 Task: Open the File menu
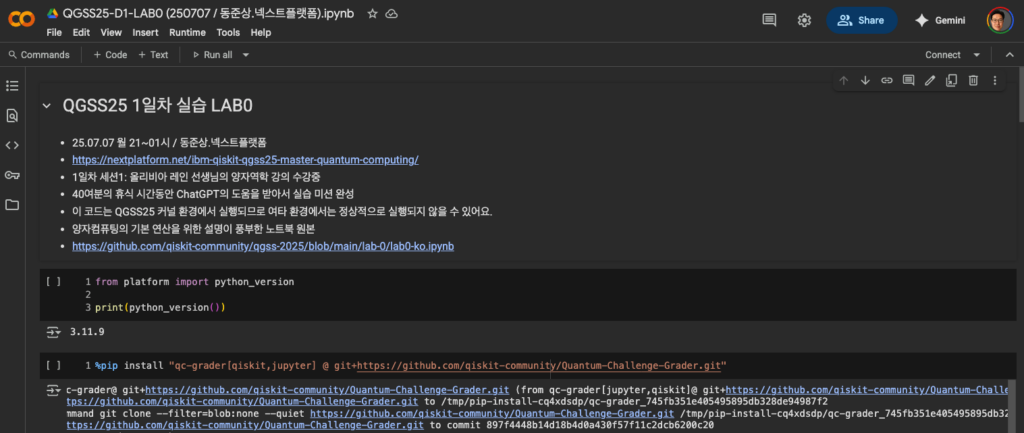click(x=54, y=33)
